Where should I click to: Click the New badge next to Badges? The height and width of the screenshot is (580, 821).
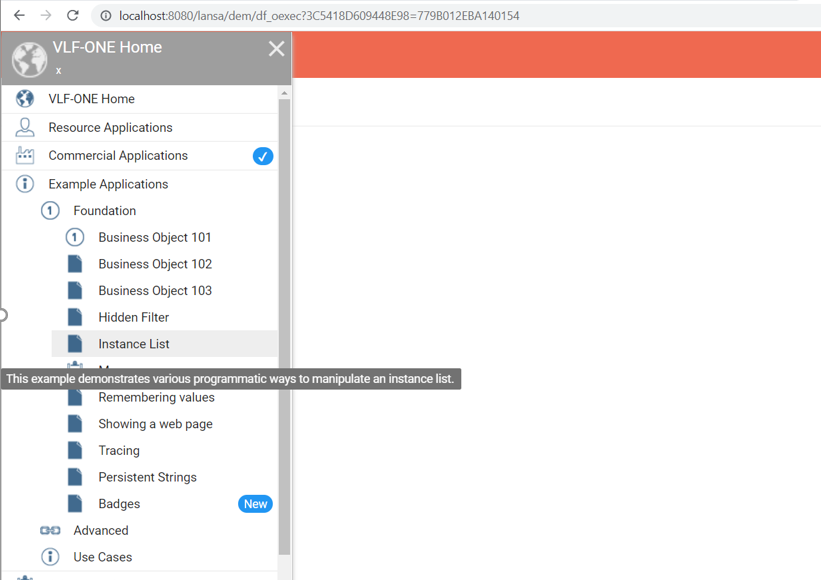click(x=255, y=503)
